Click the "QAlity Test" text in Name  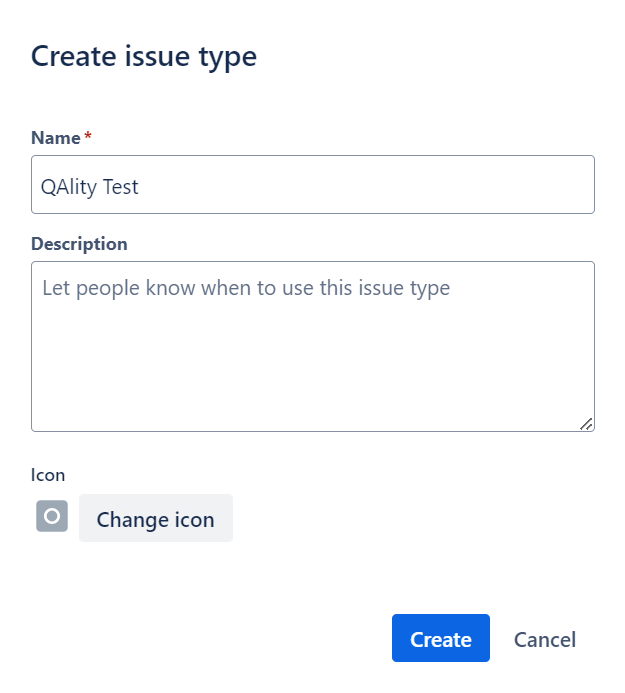click(89, 187)
